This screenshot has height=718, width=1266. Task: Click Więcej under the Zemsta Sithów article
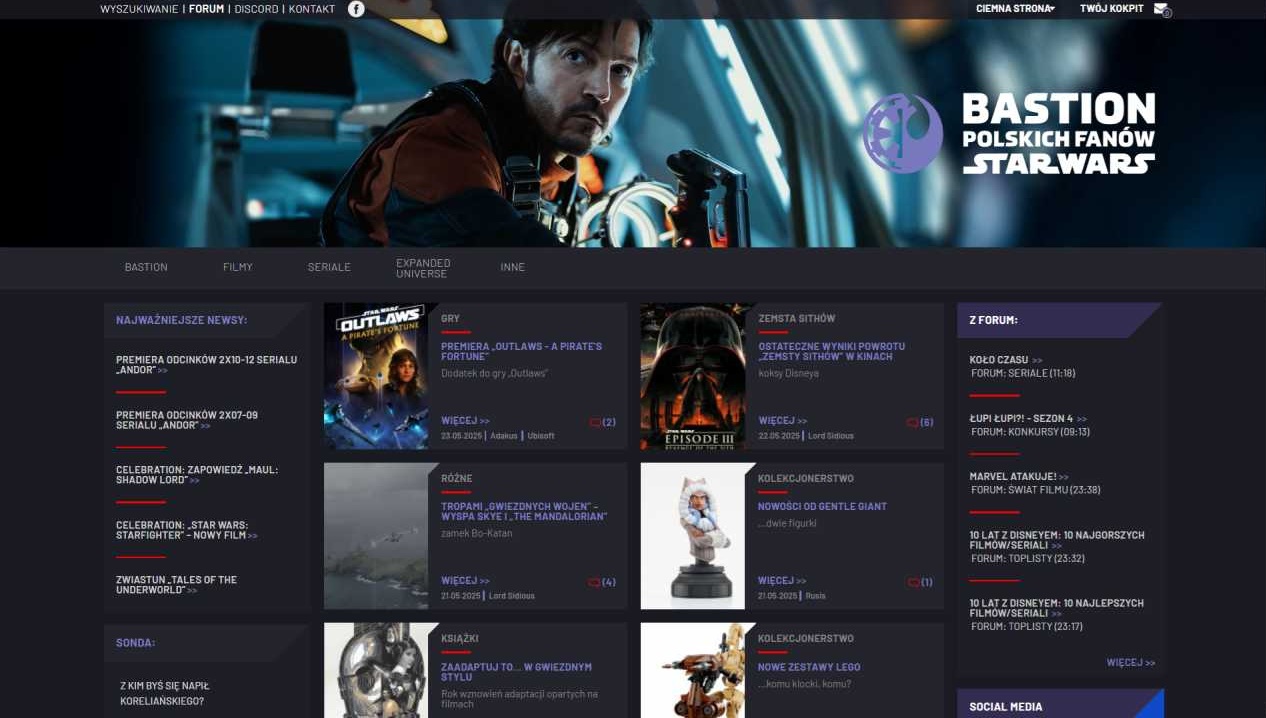click(782, 421)
